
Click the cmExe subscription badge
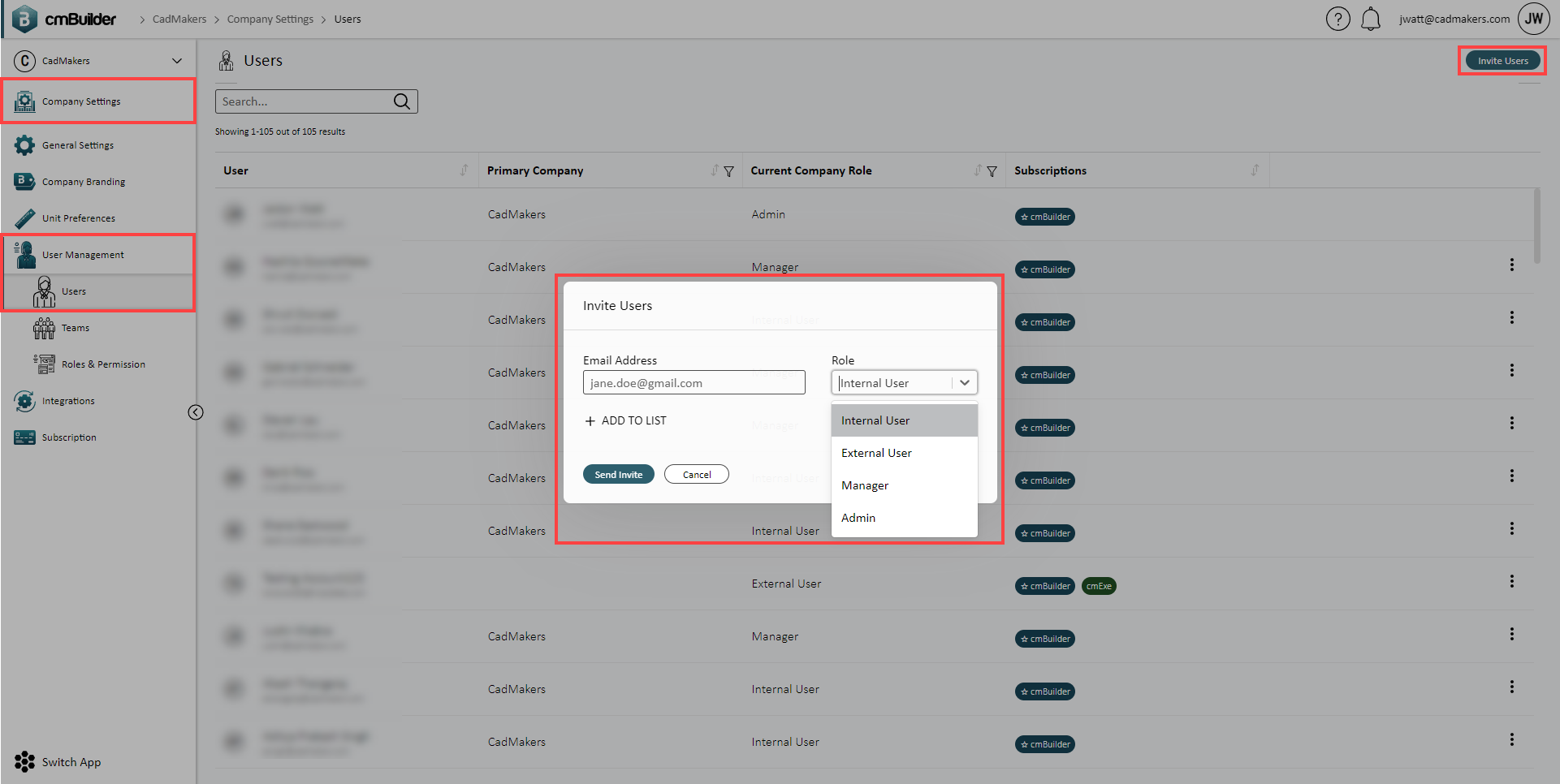[1099, 586]
